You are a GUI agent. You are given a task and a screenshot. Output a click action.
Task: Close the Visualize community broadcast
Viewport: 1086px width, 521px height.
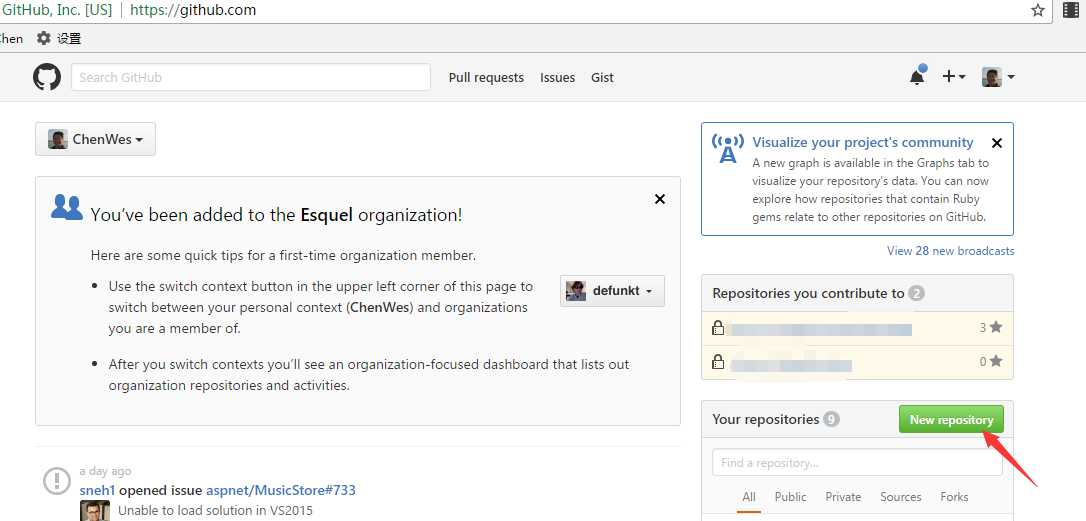(x=997, y=143)
